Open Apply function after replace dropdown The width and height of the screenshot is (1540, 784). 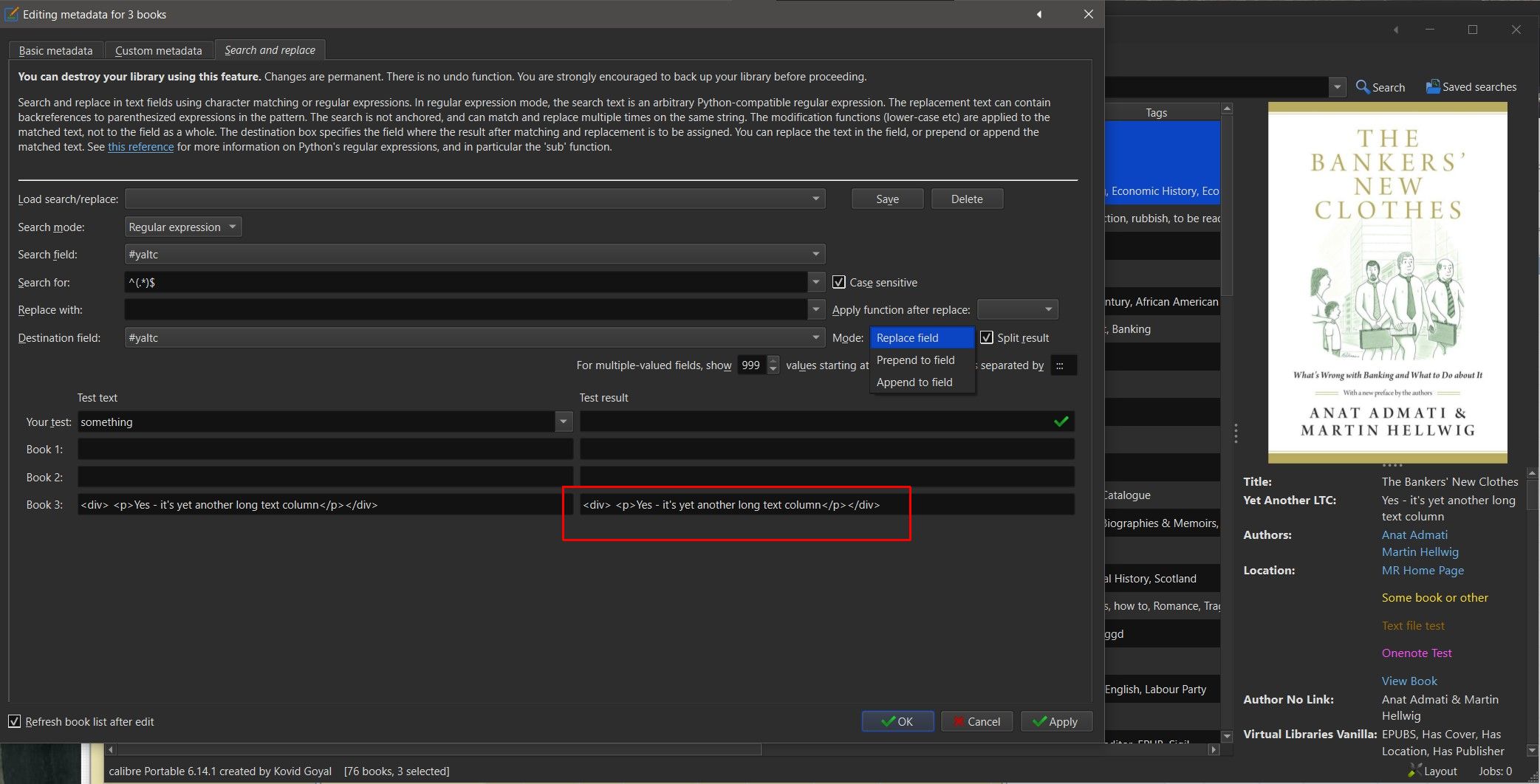coord(1017,310)
